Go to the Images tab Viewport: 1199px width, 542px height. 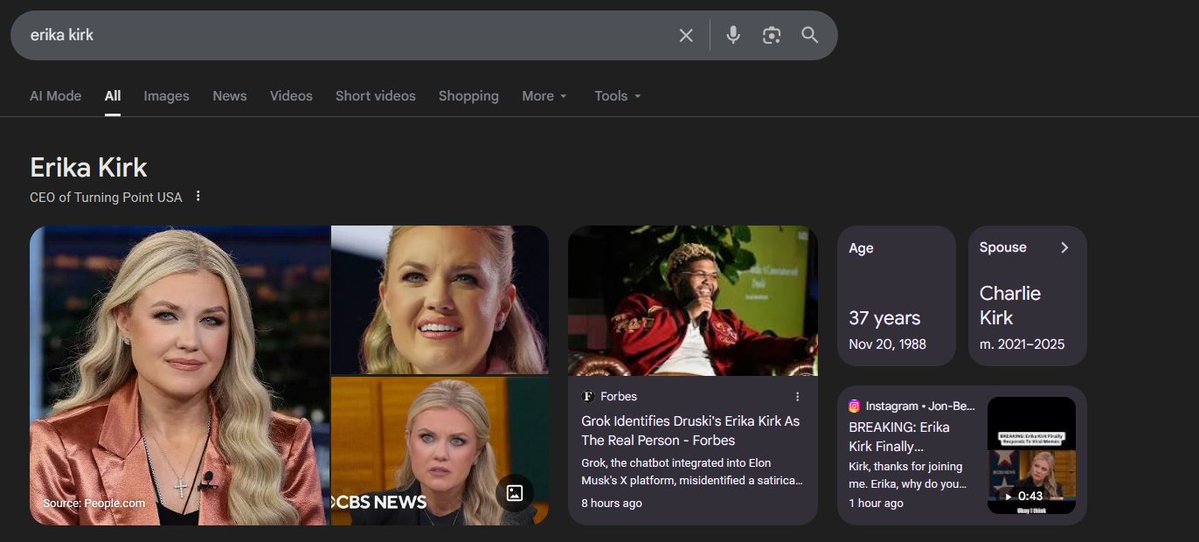click(x=166, y=96)
